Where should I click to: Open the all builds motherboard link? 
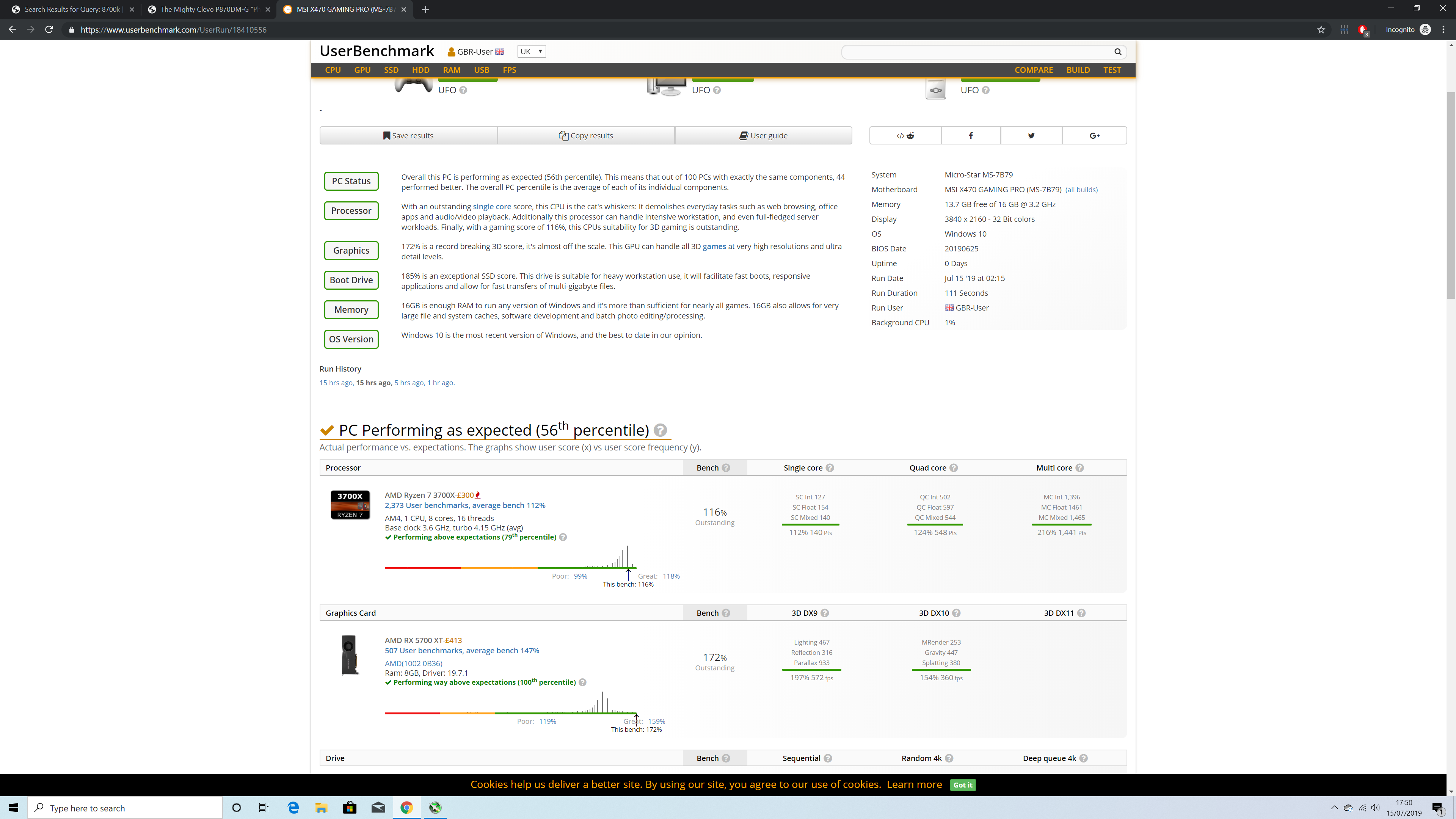tap(1081, 190)
